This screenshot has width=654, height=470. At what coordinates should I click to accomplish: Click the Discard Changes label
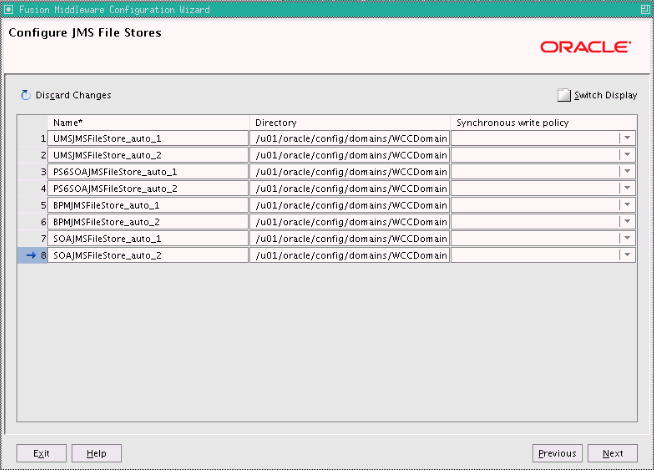tap(73, 95)
